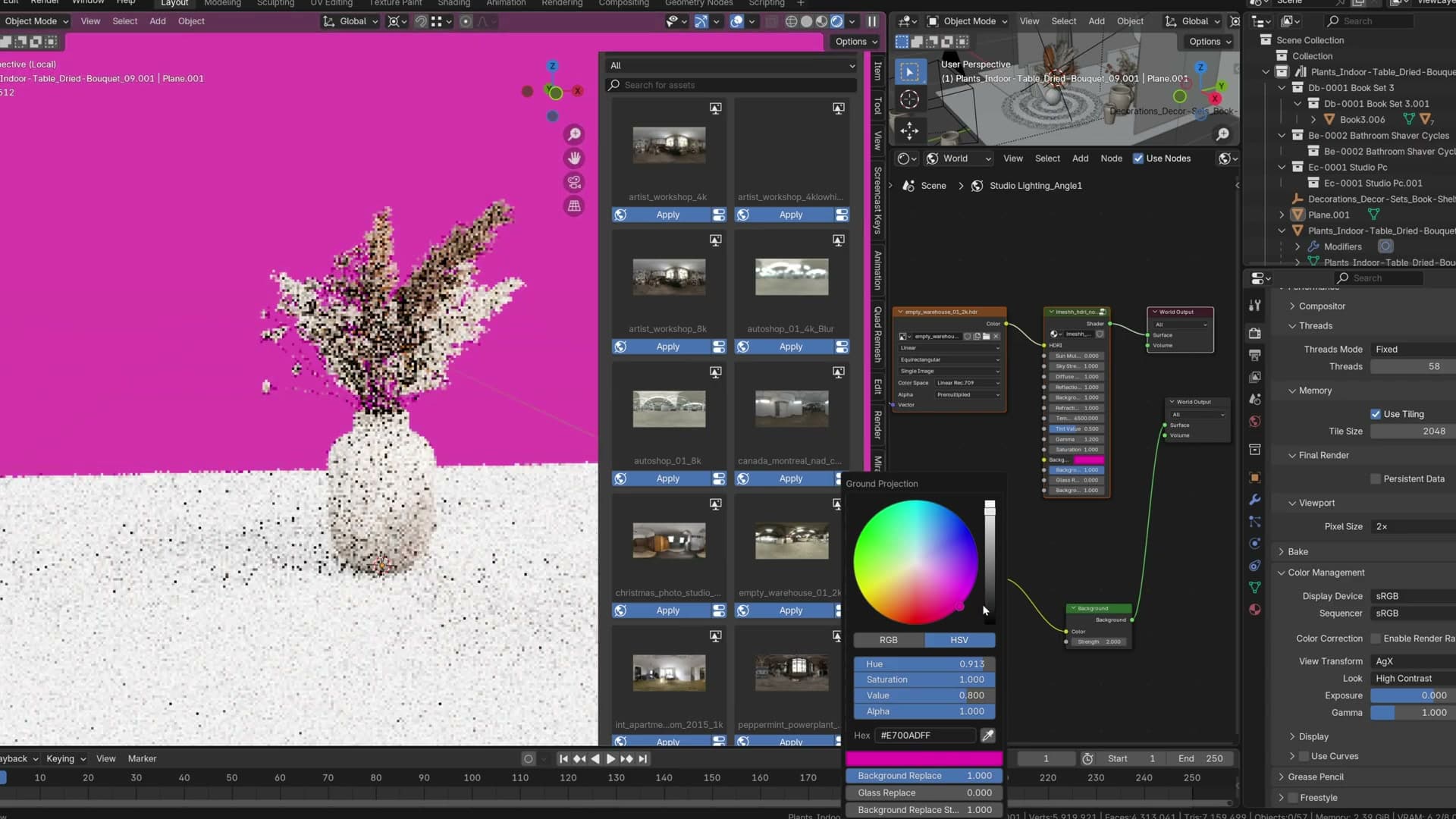Open the All asset category dropdown
This screenshot has height=819, width=1456.
point(732,66)
